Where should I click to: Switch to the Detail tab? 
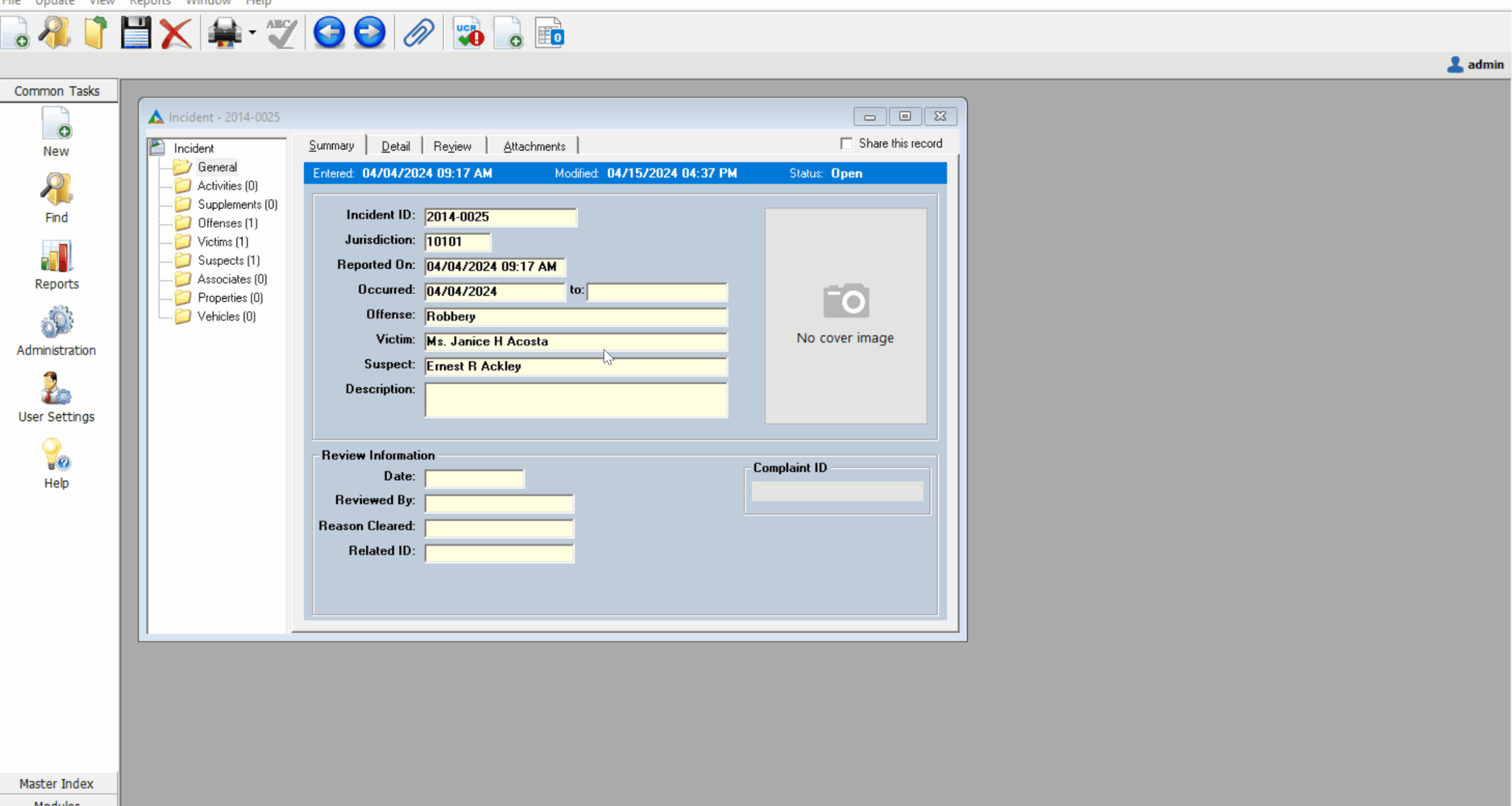pos(394,145)
